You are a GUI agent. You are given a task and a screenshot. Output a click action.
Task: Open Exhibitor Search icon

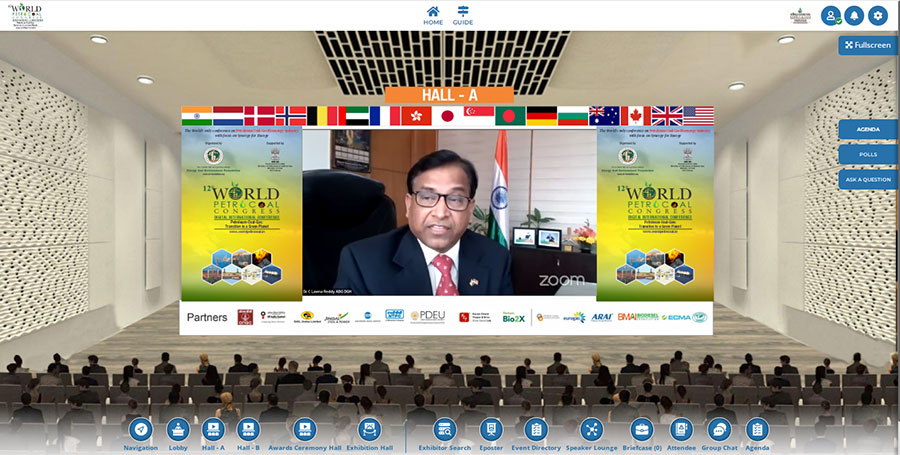tap(445, 429)
